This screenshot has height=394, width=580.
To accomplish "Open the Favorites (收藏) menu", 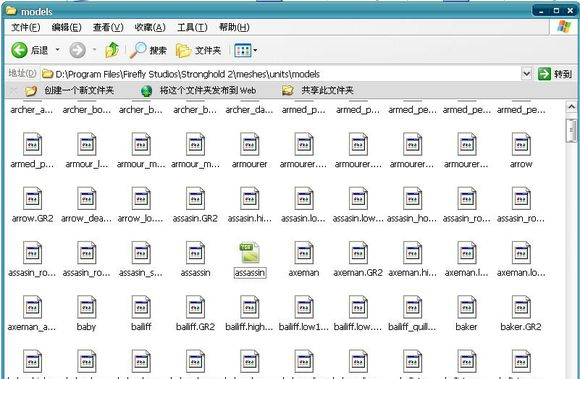I will point(150,27).
